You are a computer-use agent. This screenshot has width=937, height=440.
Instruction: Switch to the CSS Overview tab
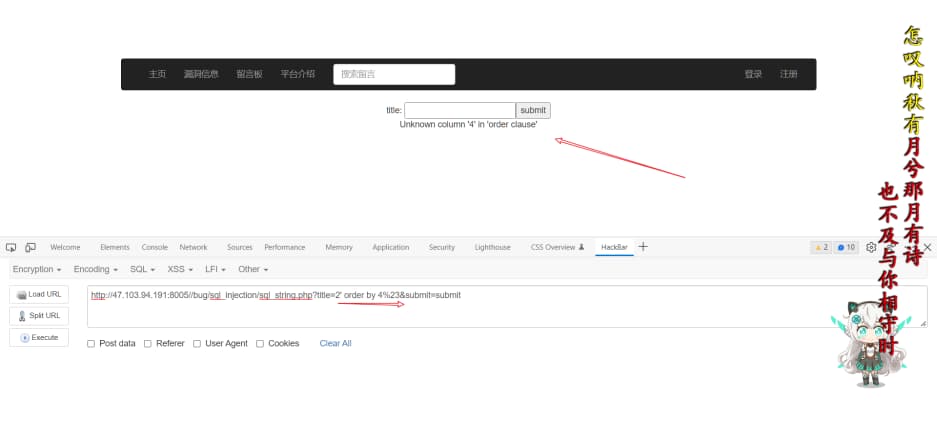coord(557,248)
